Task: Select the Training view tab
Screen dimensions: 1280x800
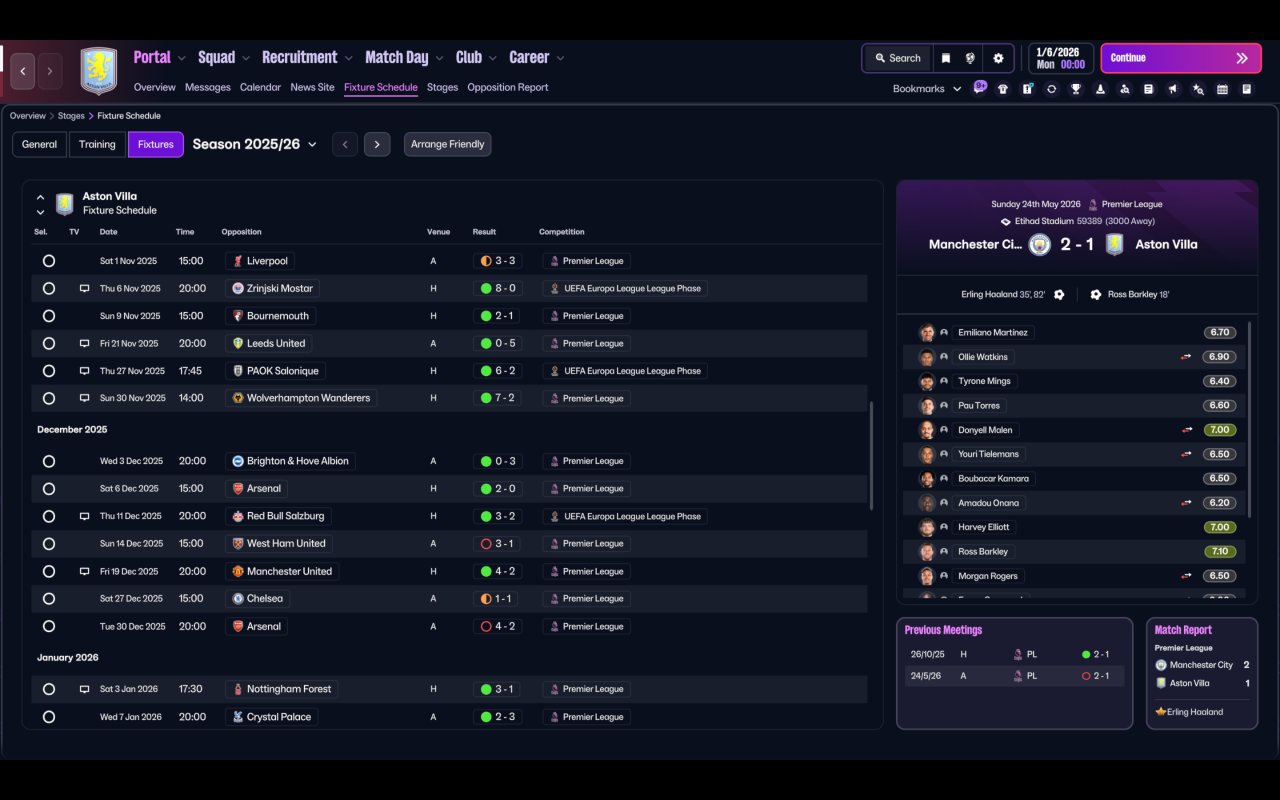Action: pos(97,144)
